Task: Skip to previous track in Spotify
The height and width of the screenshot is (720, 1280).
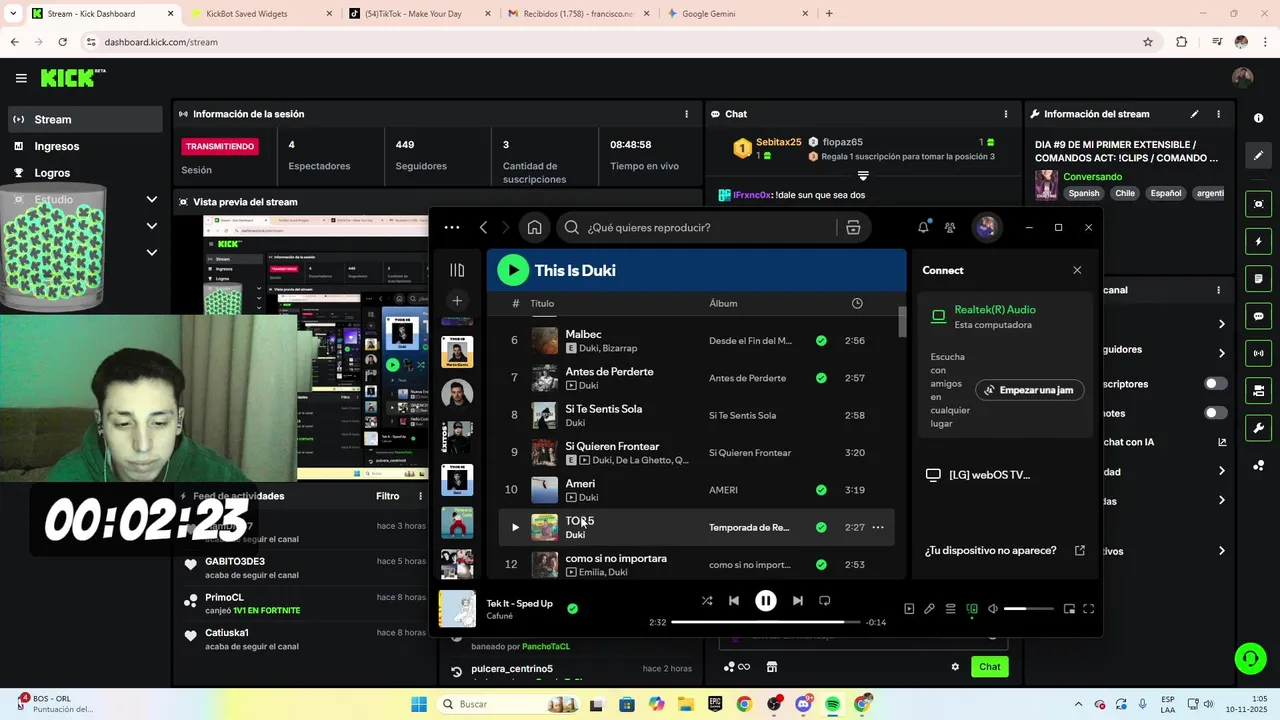Action: click(x=734, y=601)
